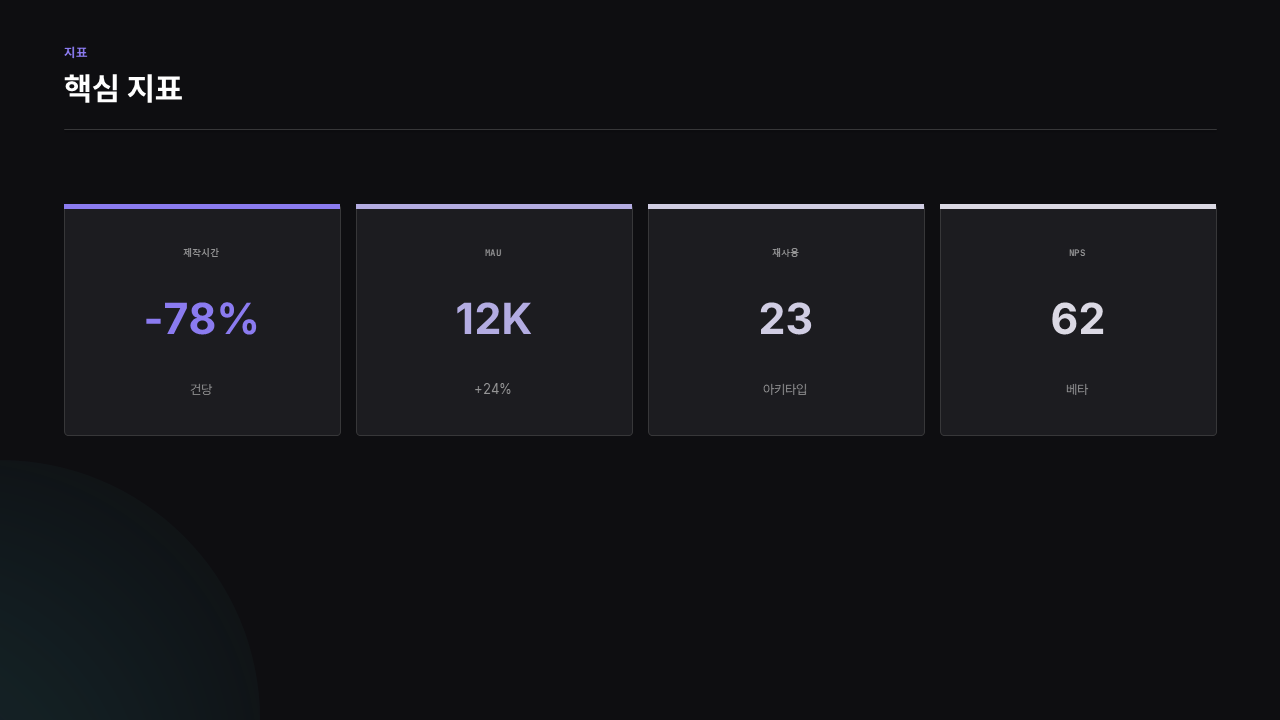The height and width of the screenshot is (720, 1280).
Task: Click the 12K metric value
Action: coord(494,319)
